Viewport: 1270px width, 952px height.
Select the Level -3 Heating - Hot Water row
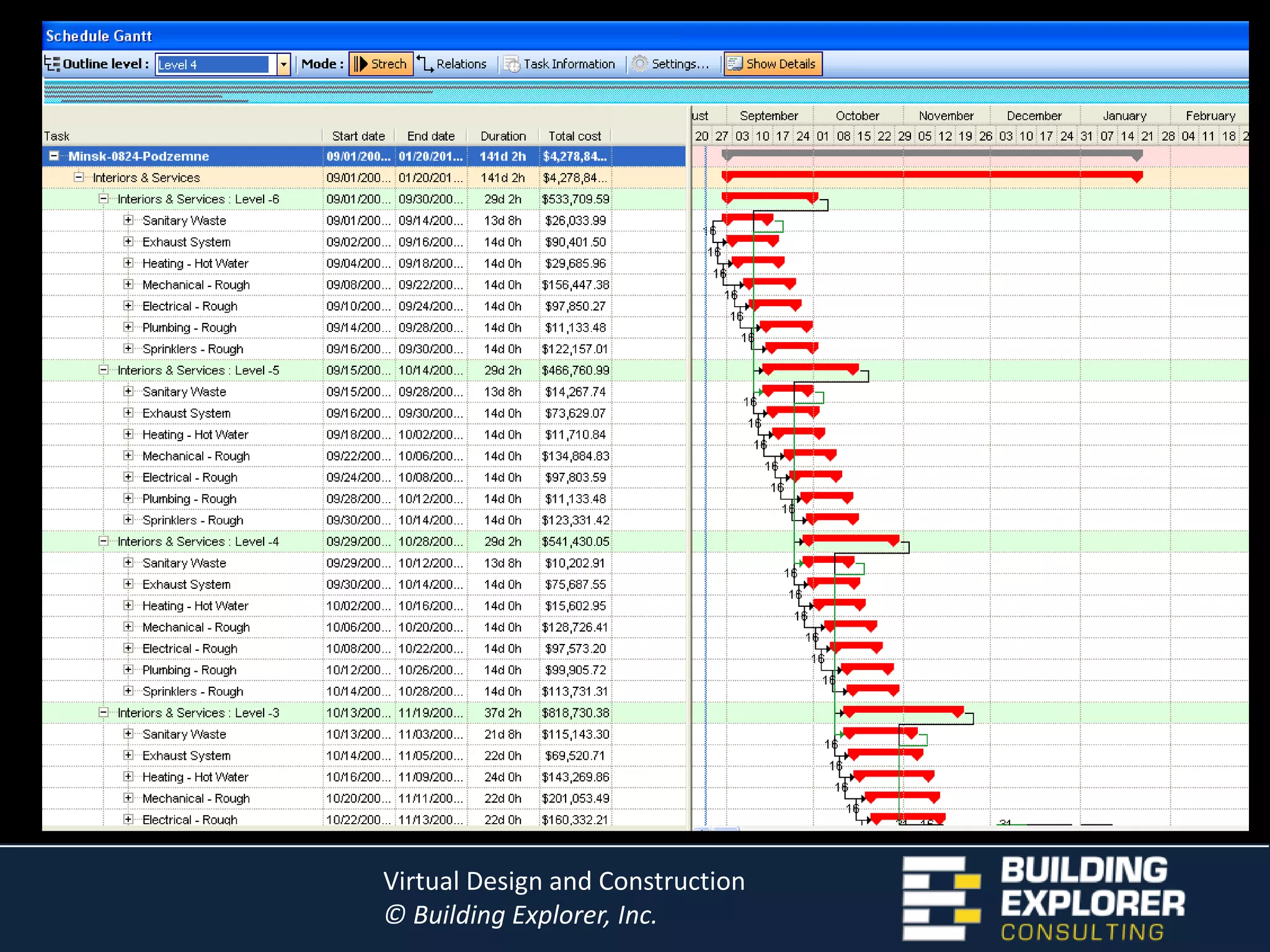(x=363, y=777)
